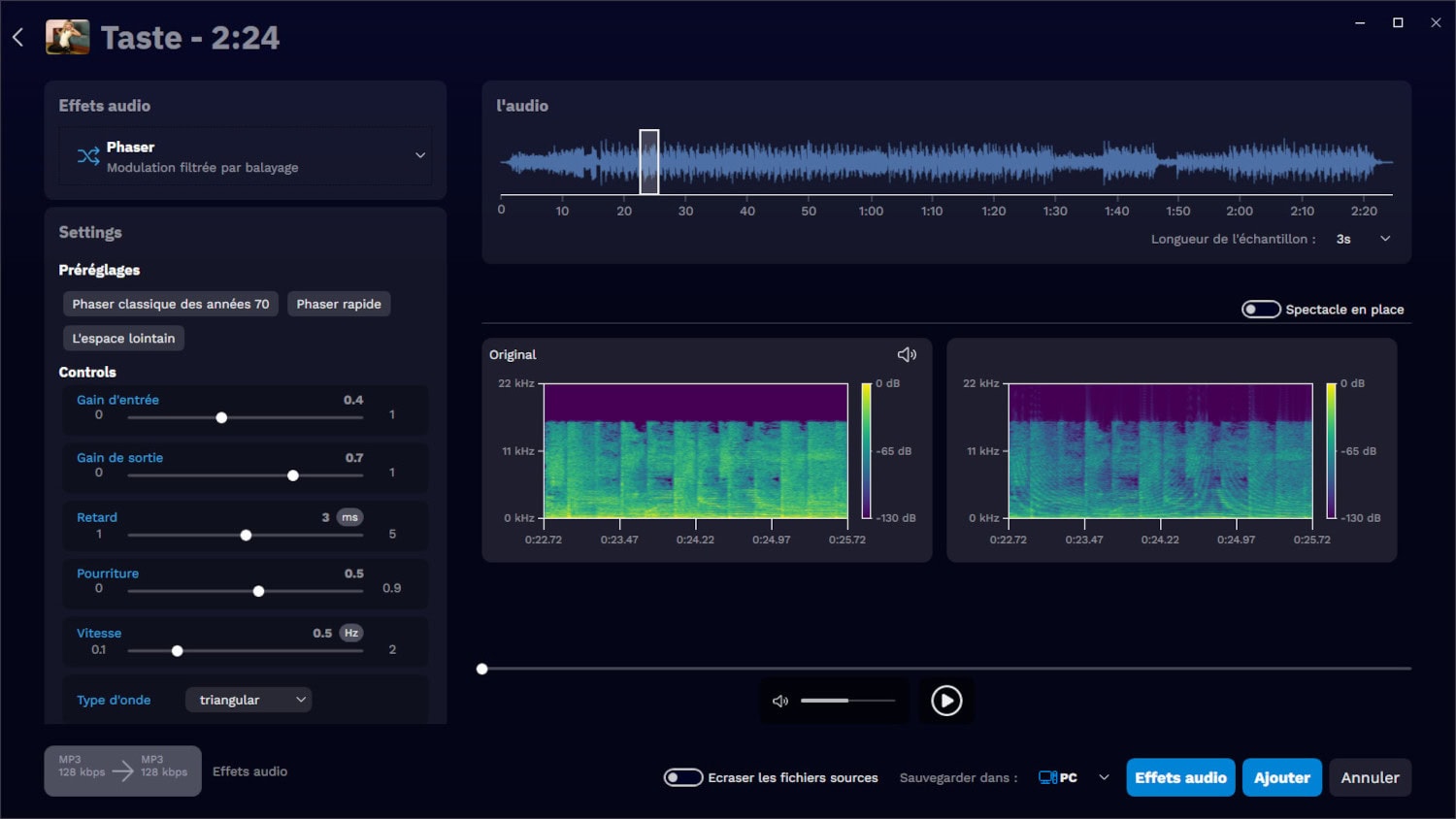Image resolution: width=1456 pixels, height=819 pixels.
Task: Click the Taste album cover thumbnail
Action: pyautogui.click(x=67, y=37)
